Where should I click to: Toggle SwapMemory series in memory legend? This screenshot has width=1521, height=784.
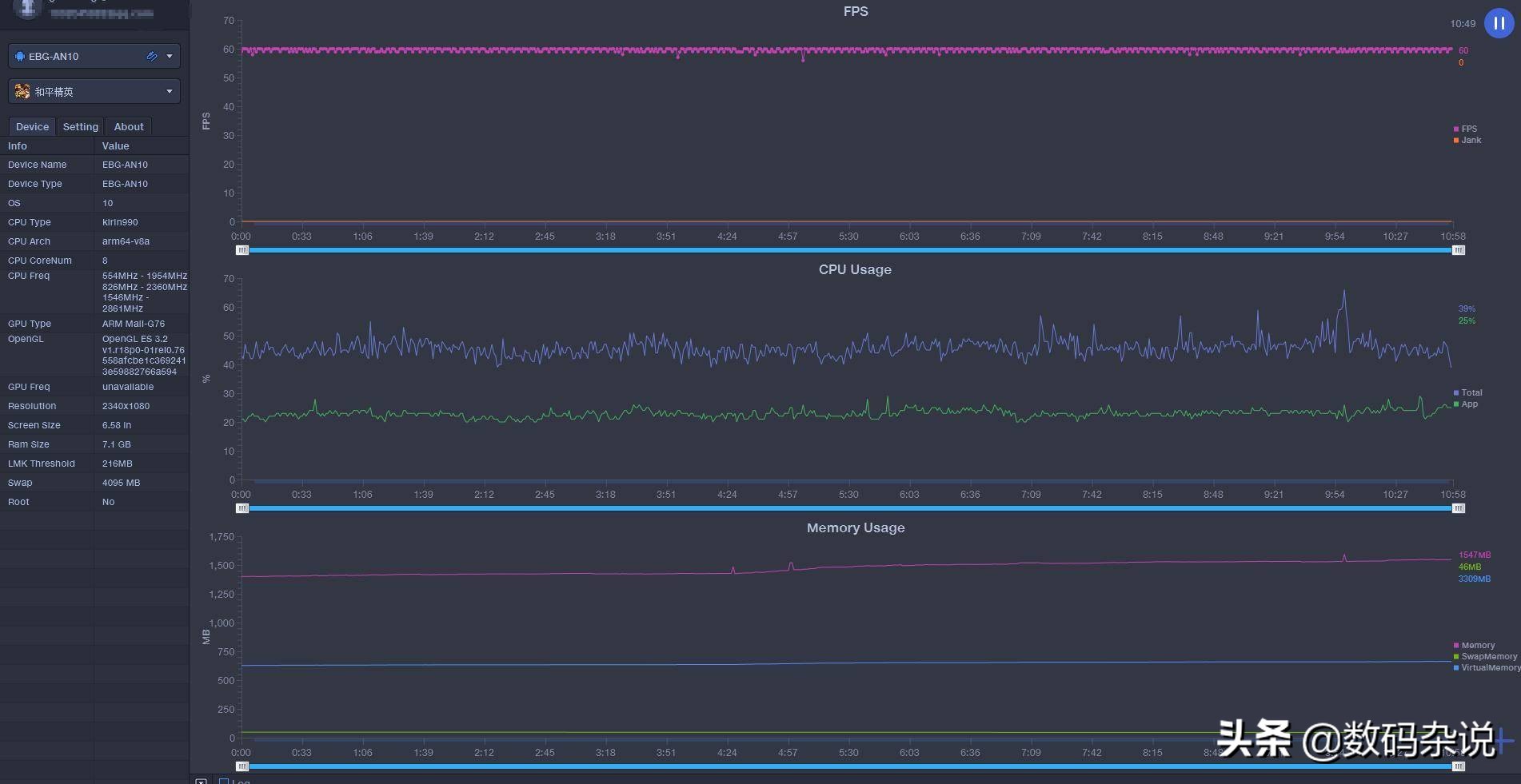click(x=1487, y=657)
